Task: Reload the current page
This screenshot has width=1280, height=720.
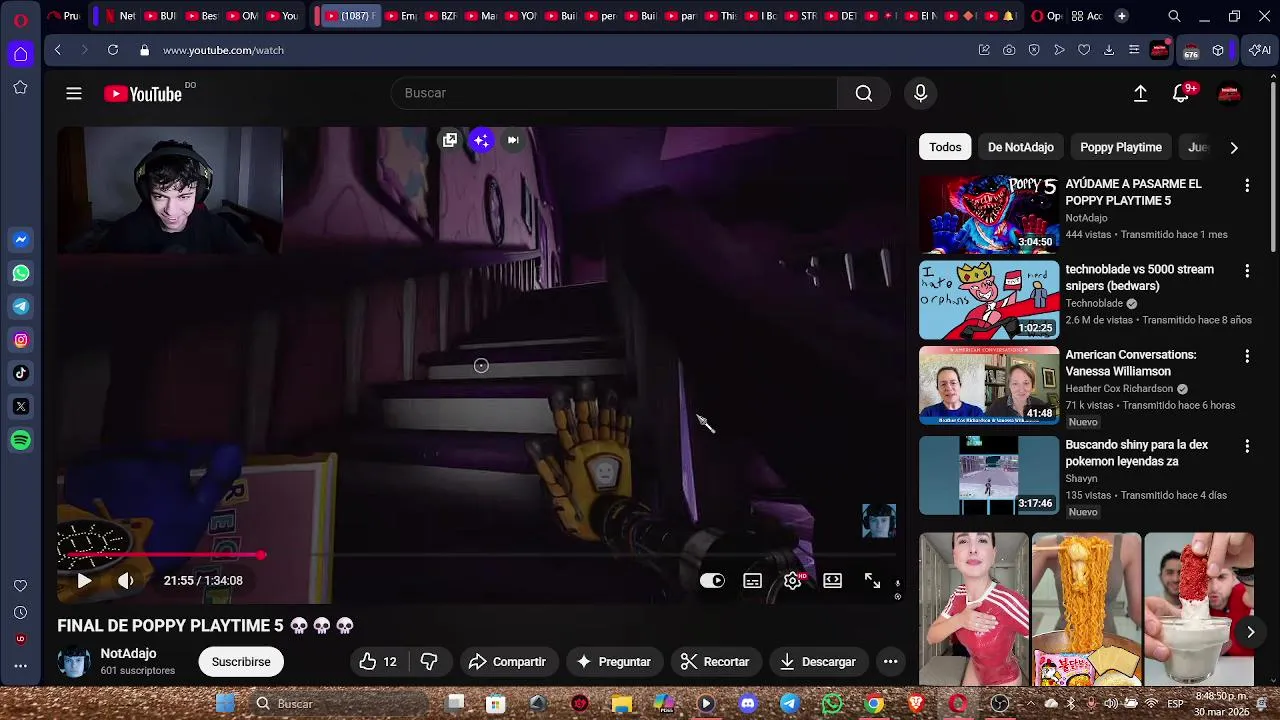Action: pos(113,50)
